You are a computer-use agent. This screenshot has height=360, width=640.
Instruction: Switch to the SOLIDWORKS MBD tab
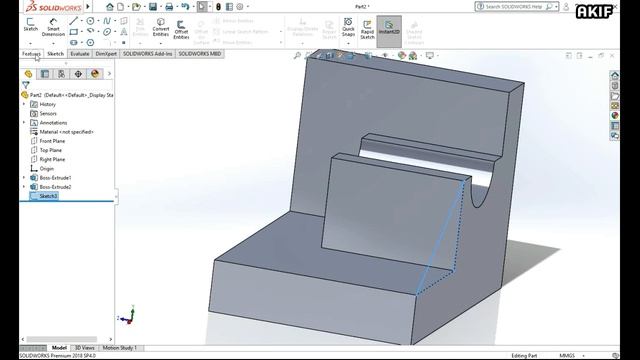(x=200, y=54)
